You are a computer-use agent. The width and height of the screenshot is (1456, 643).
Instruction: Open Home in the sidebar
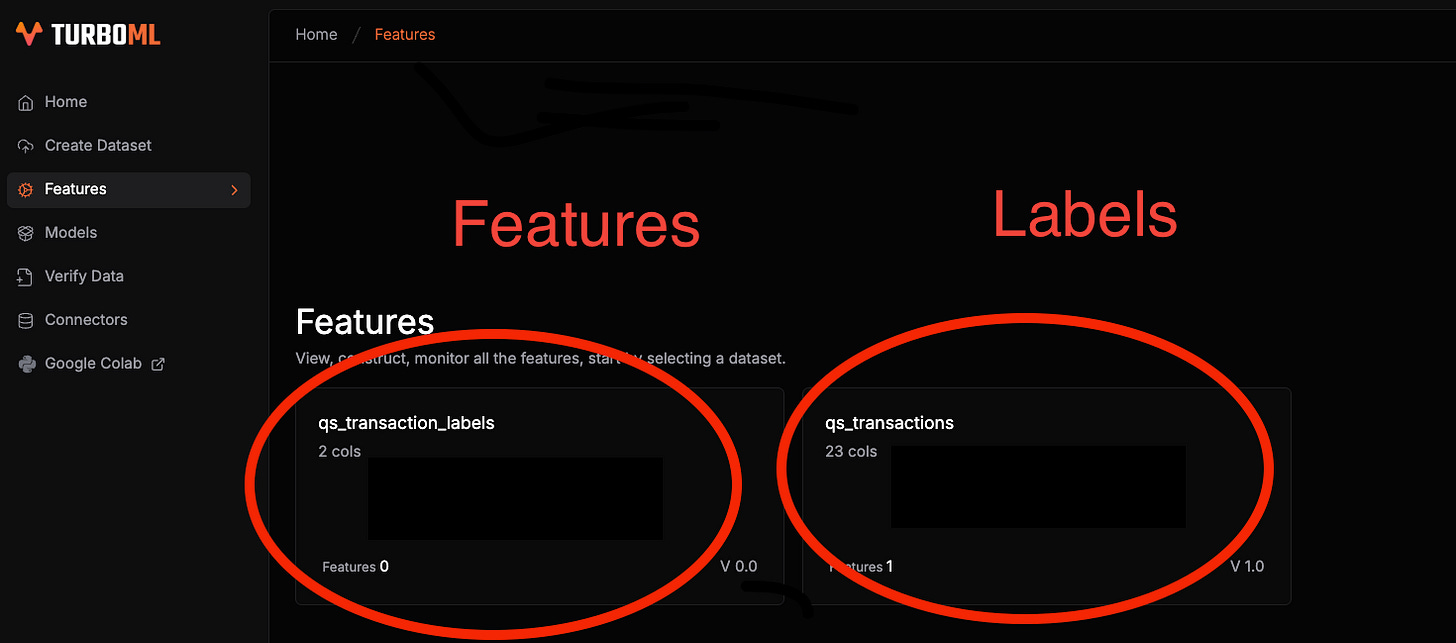click(x=128, y=102)
